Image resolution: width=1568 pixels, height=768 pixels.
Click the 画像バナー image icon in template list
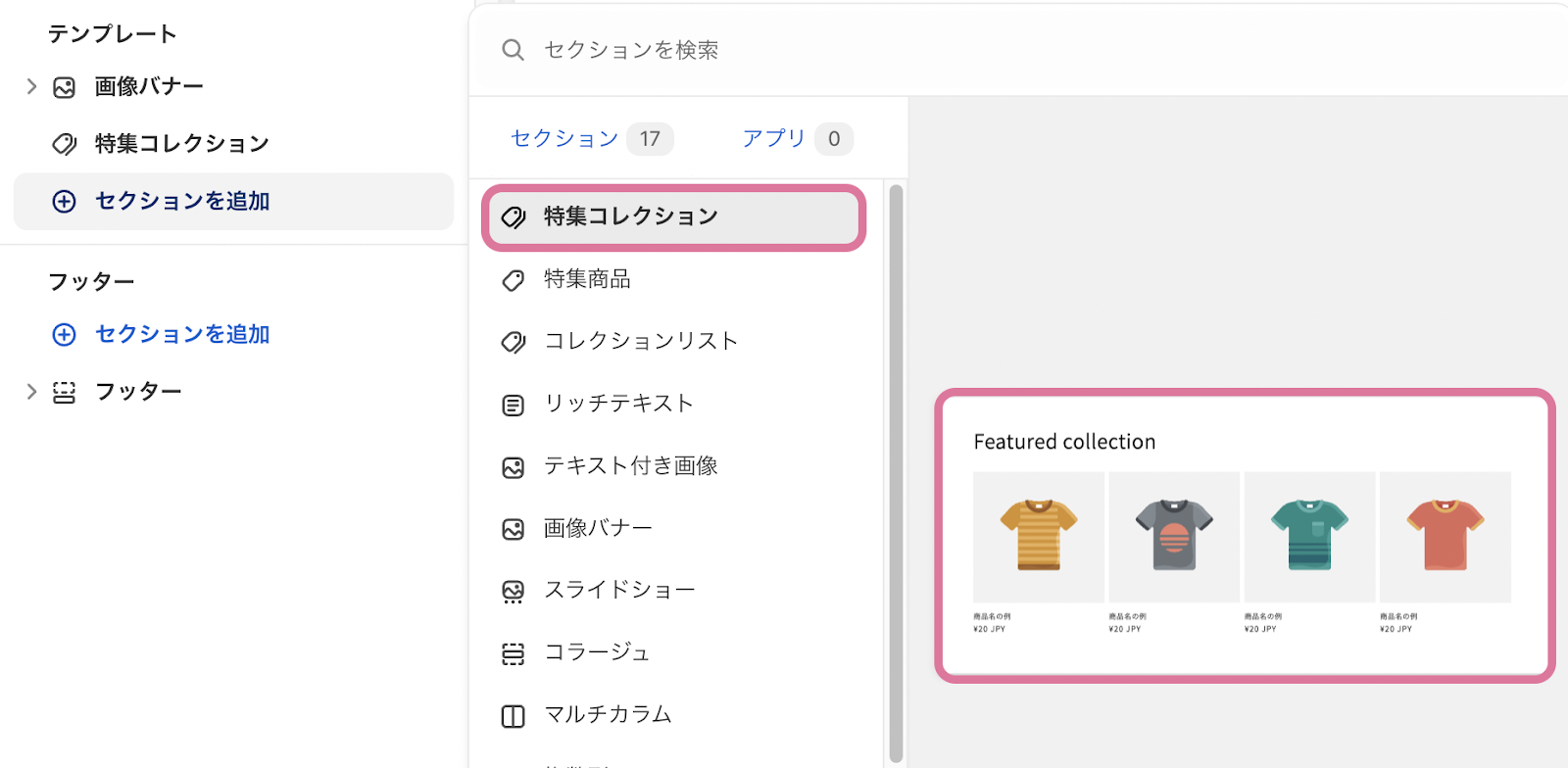click(64, 87)
